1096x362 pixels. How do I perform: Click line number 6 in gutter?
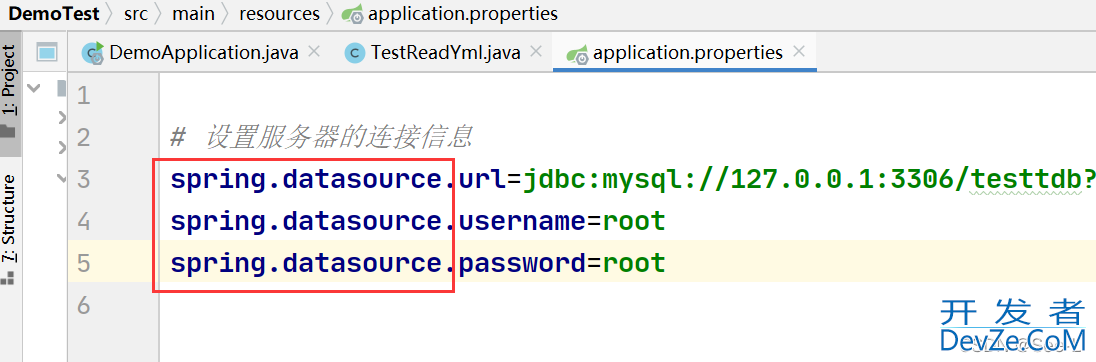coord(83,305)
